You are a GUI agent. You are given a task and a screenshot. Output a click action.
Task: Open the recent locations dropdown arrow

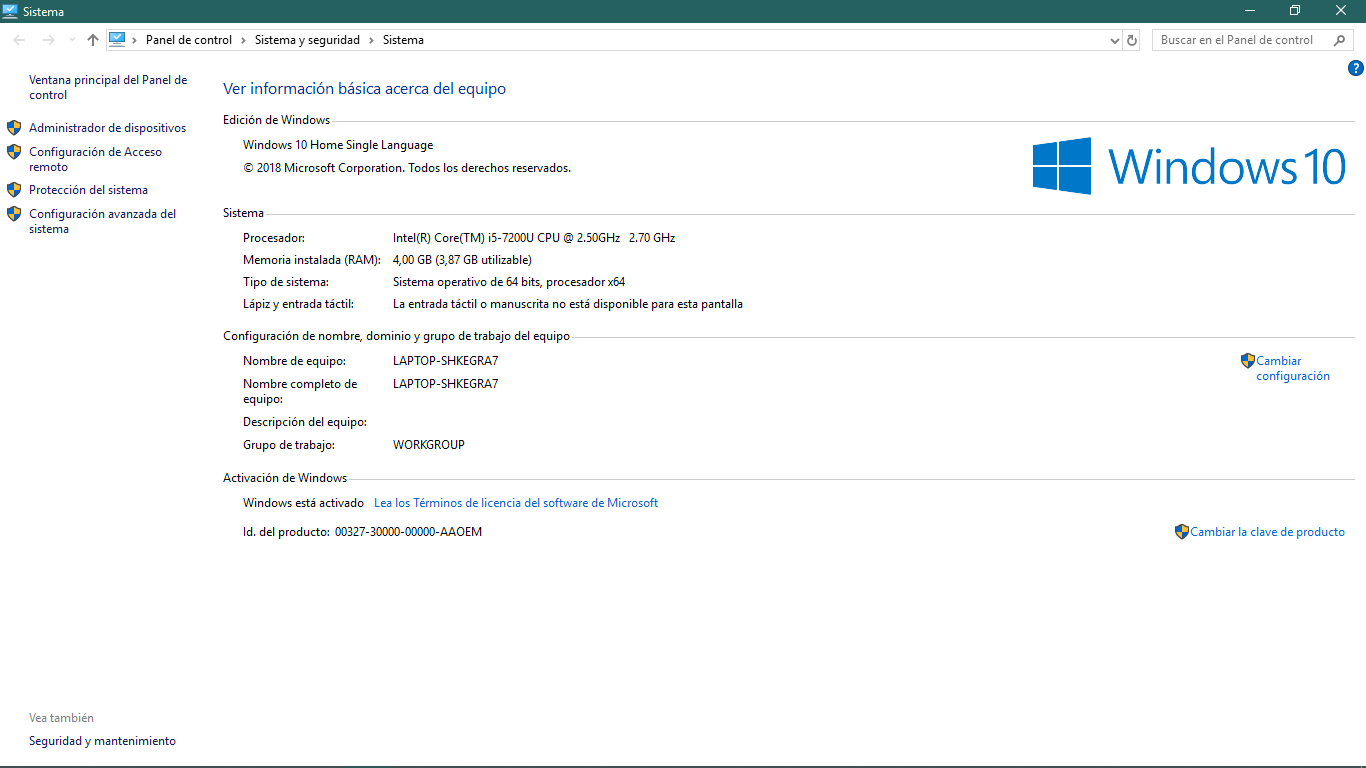coord(72,40)
